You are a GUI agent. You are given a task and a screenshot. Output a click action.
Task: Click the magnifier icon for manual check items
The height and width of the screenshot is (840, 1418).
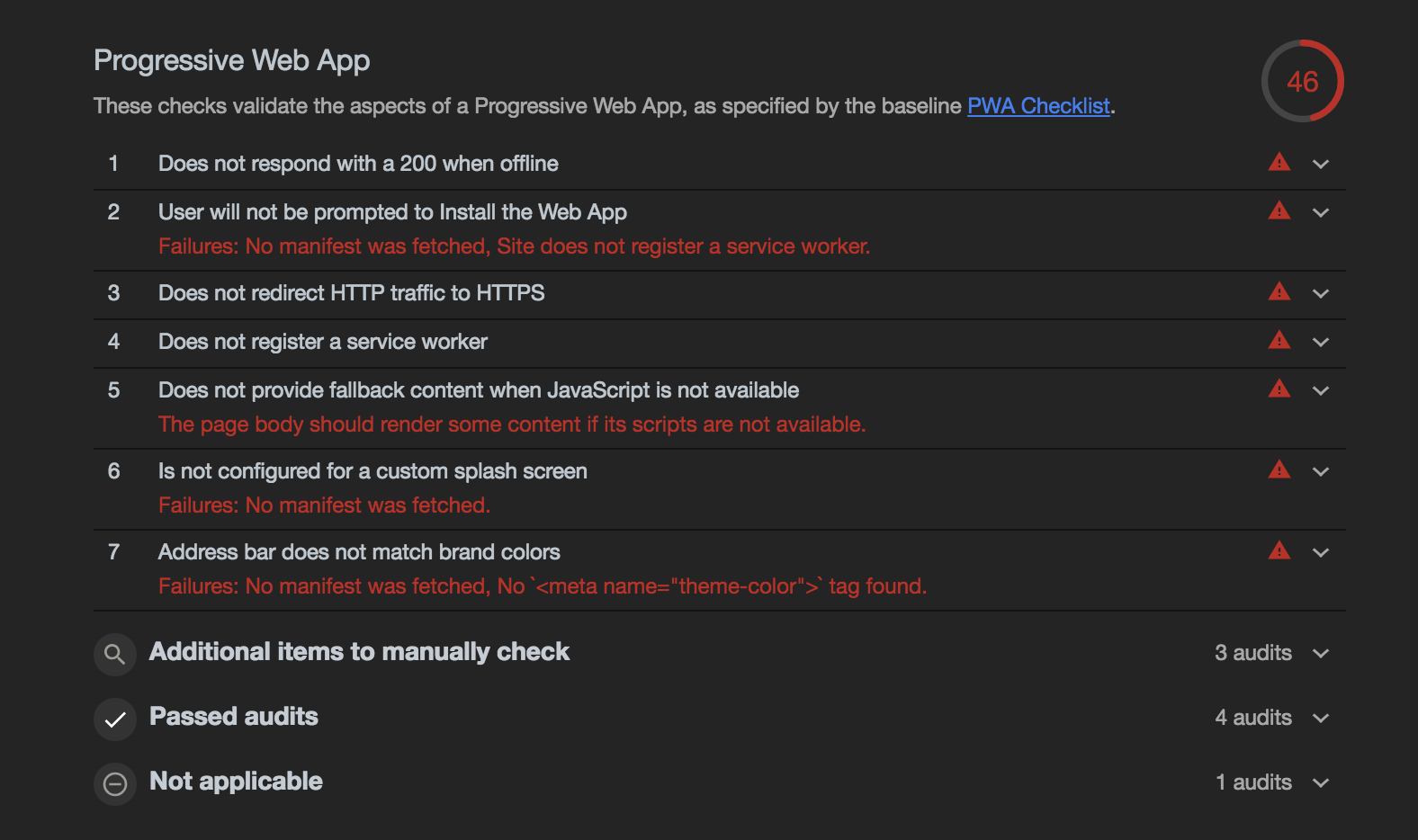(x=114, y=654)
